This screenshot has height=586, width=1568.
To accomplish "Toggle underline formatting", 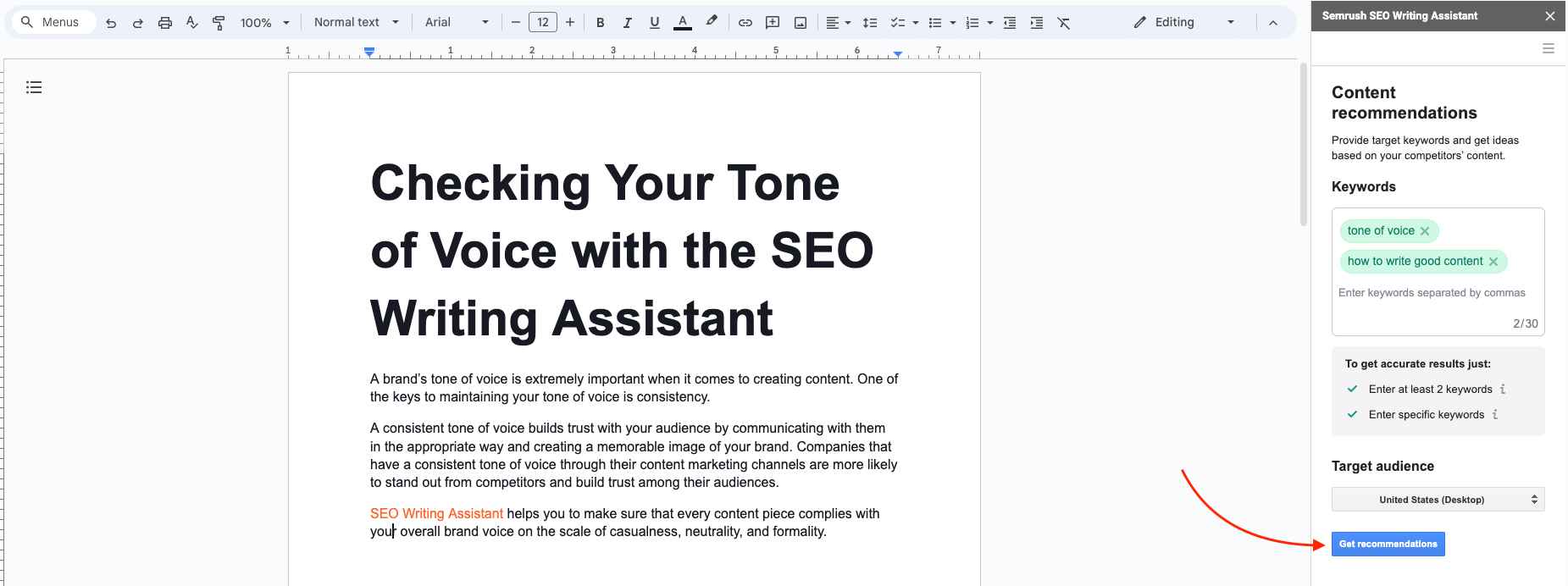I will [655, 23].
